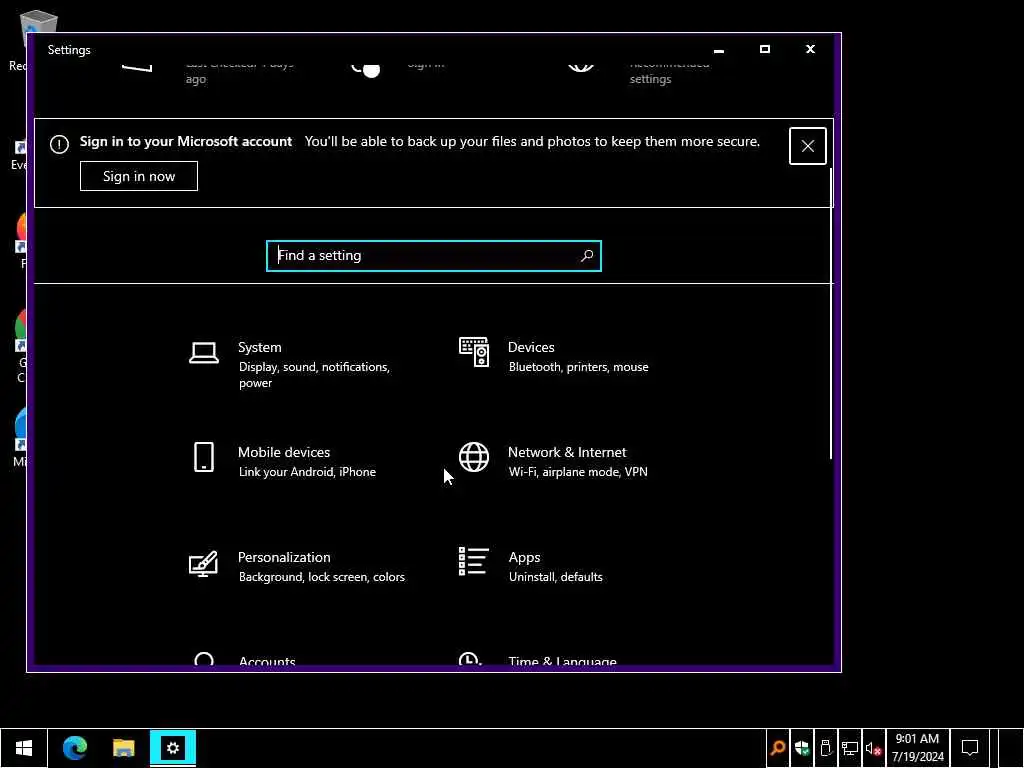Open the tray search magnifier icon

(778, 748)
